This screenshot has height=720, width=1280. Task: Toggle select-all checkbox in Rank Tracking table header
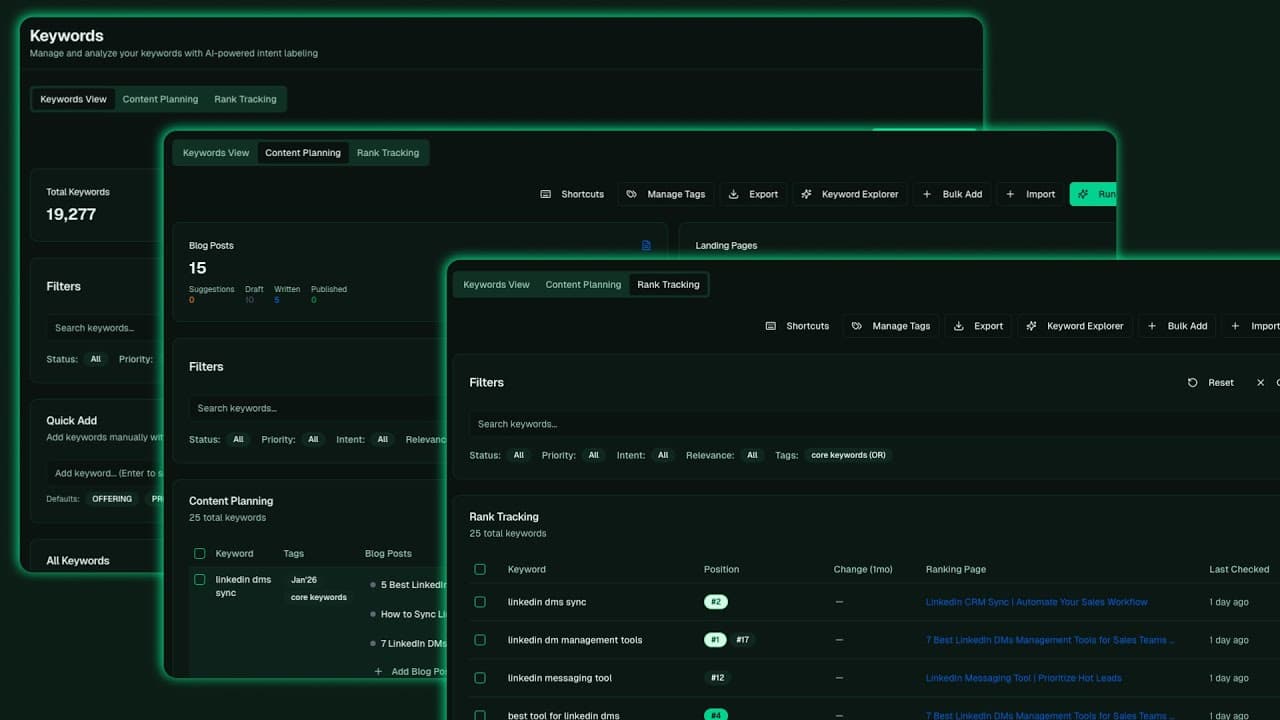pyautogui.click(x=480, y=569)
